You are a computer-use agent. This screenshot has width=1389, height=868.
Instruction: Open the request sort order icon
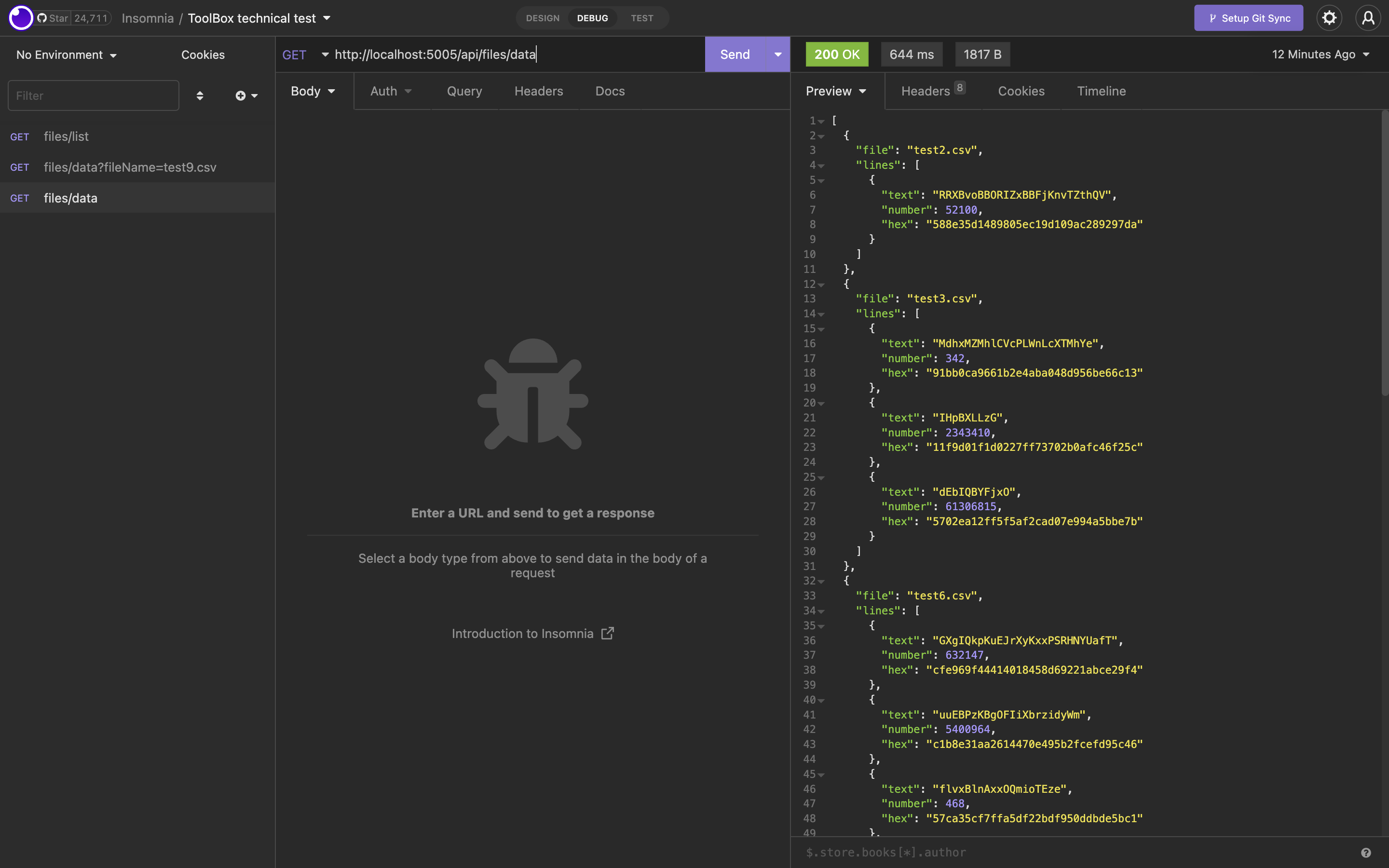click(200, 95)
